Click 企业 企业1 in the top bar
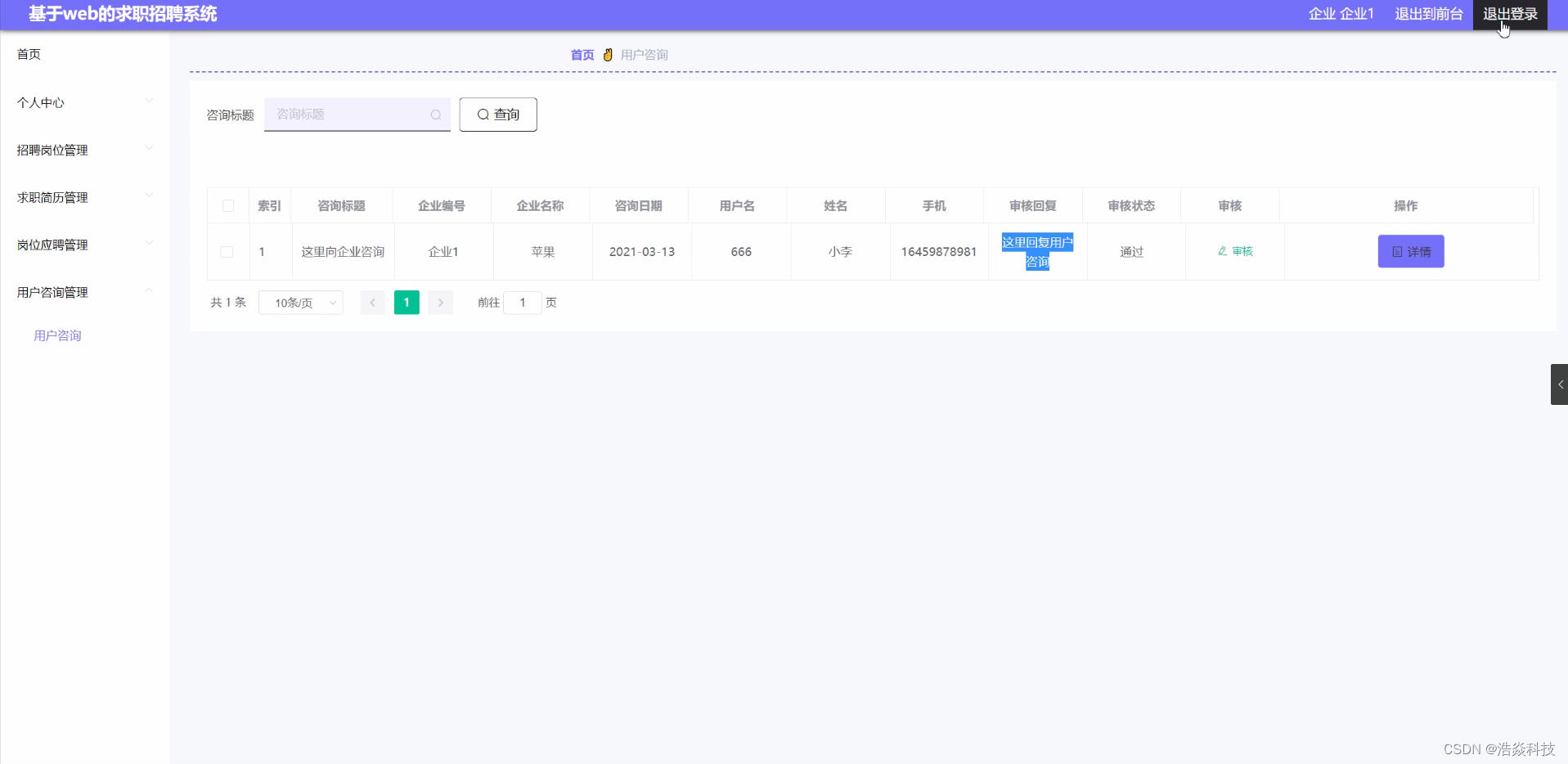This screenshot has width=1568, height=764. click(1341, 14)
